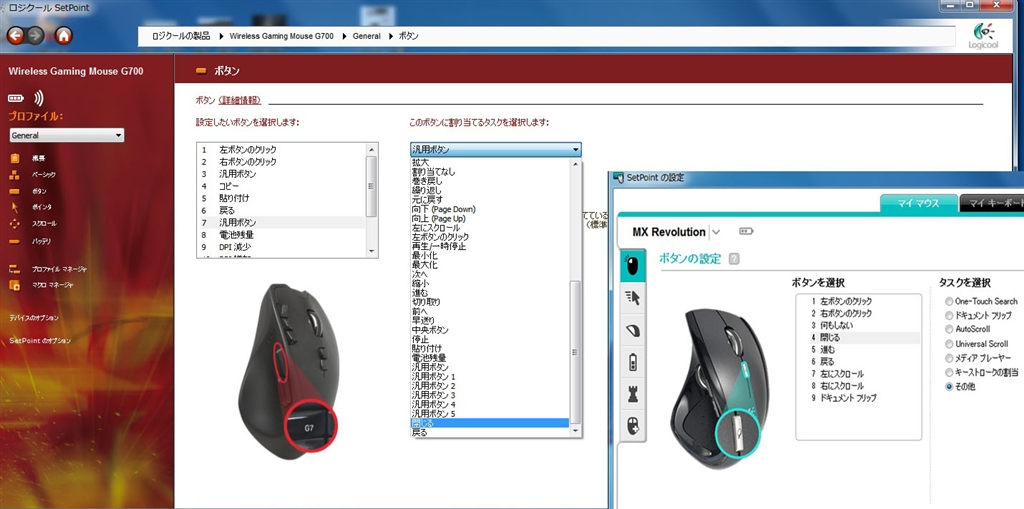Switch to the マイ マウス tab
This screenshot has width=1024, height=509.
click(919, 203)
